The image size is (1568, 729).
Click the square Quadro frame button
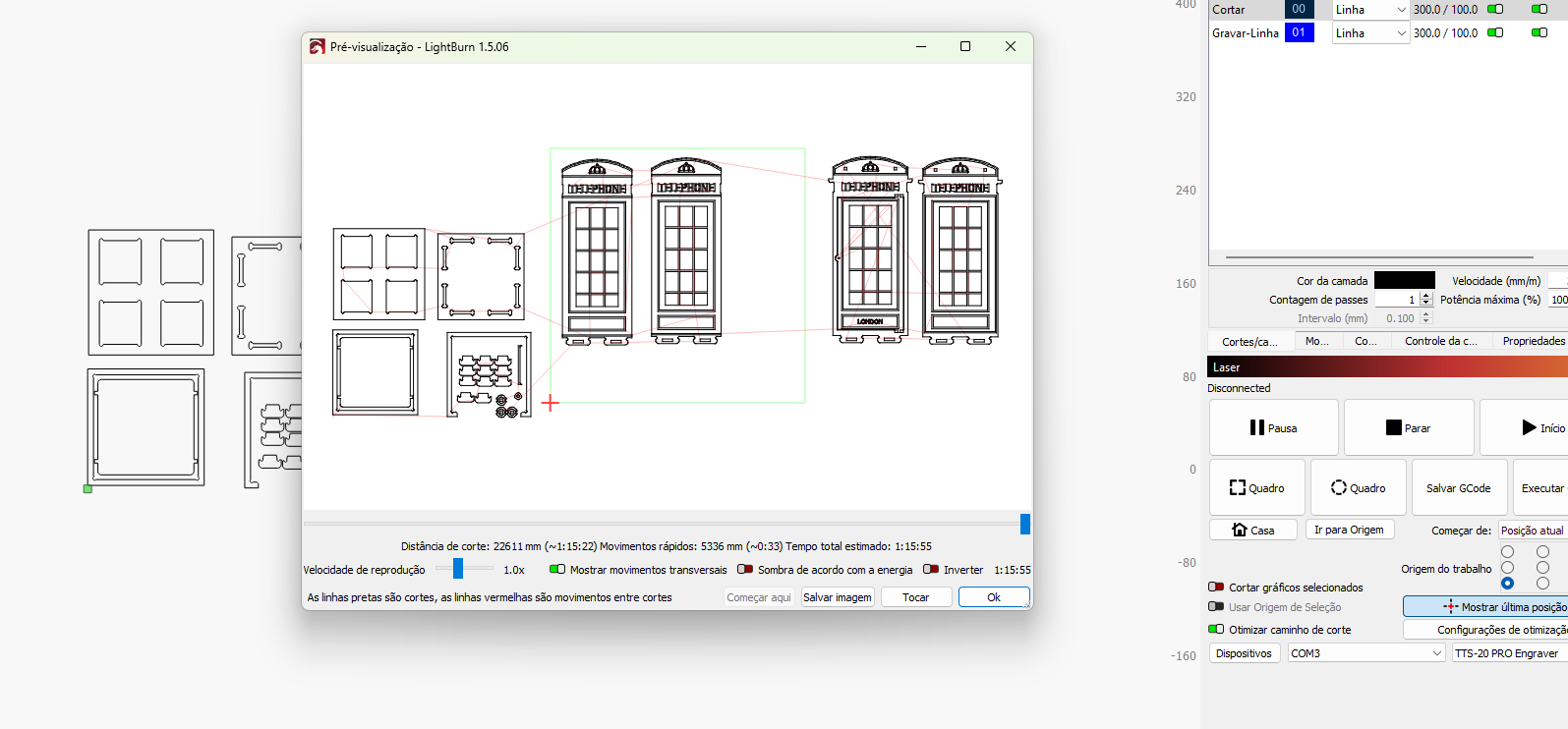[1256, 488]
